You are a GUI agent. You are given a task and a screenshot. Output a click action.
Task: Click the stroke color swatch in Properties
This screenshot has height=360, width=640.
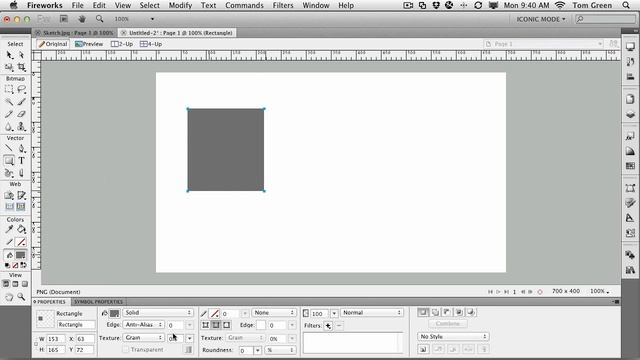point(215,313)
